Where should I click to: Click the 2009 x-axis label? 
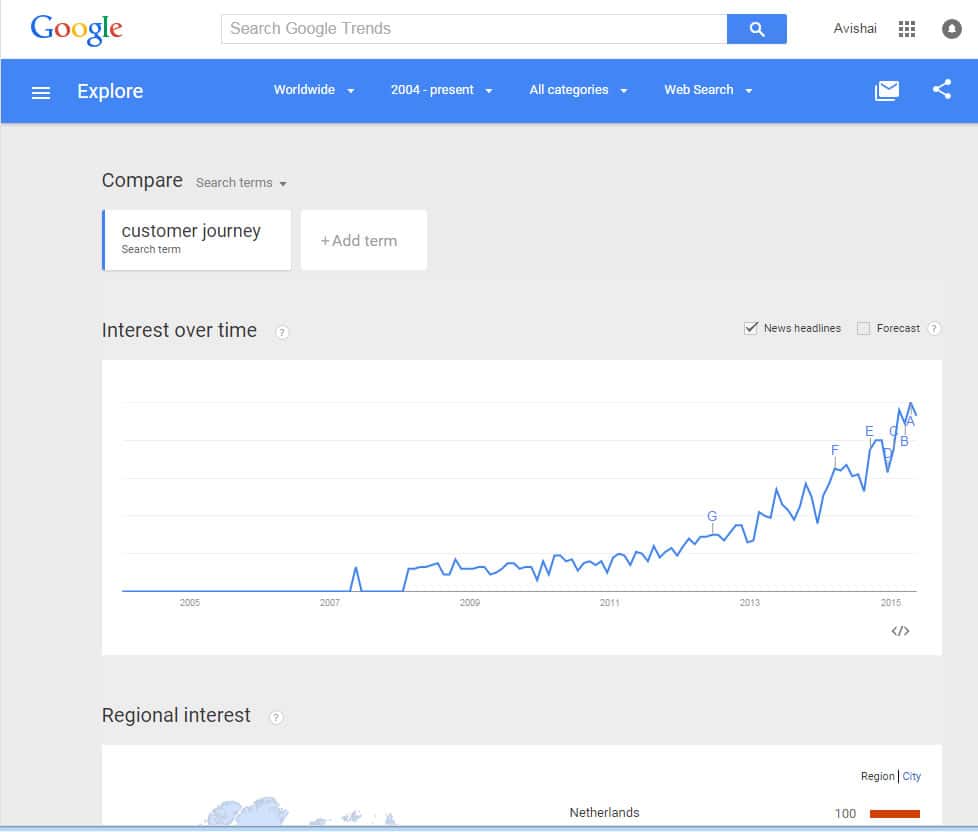469,602
